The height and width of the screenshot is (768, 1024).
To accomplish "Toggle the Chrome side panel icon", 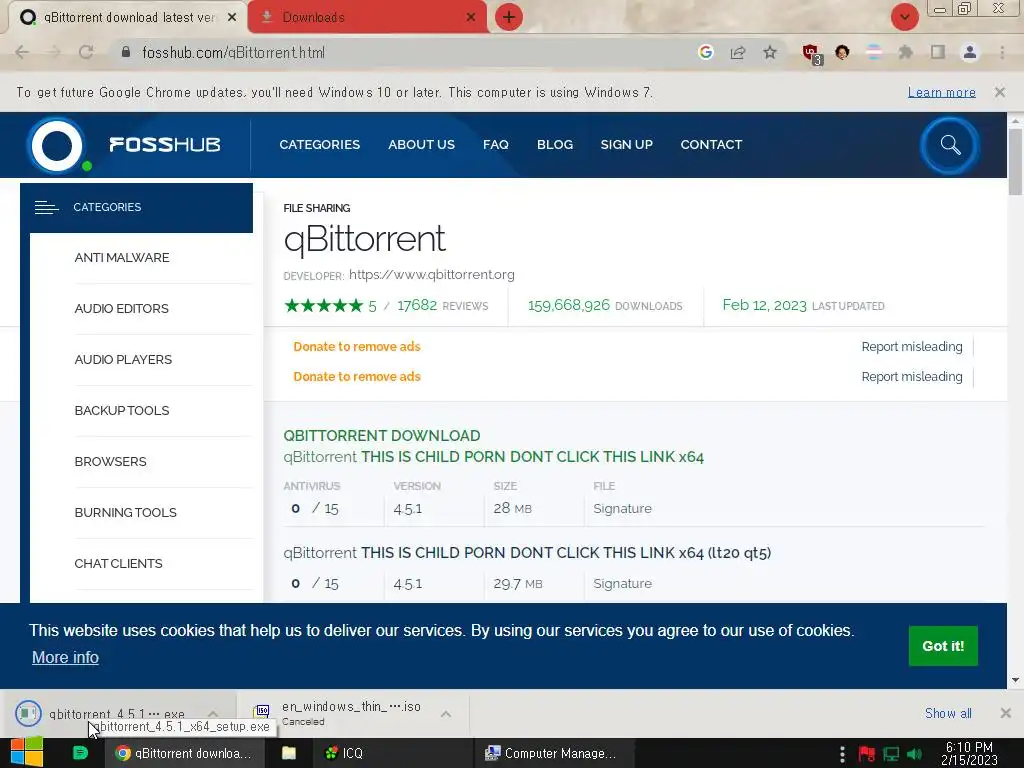I will click(938, 52).
